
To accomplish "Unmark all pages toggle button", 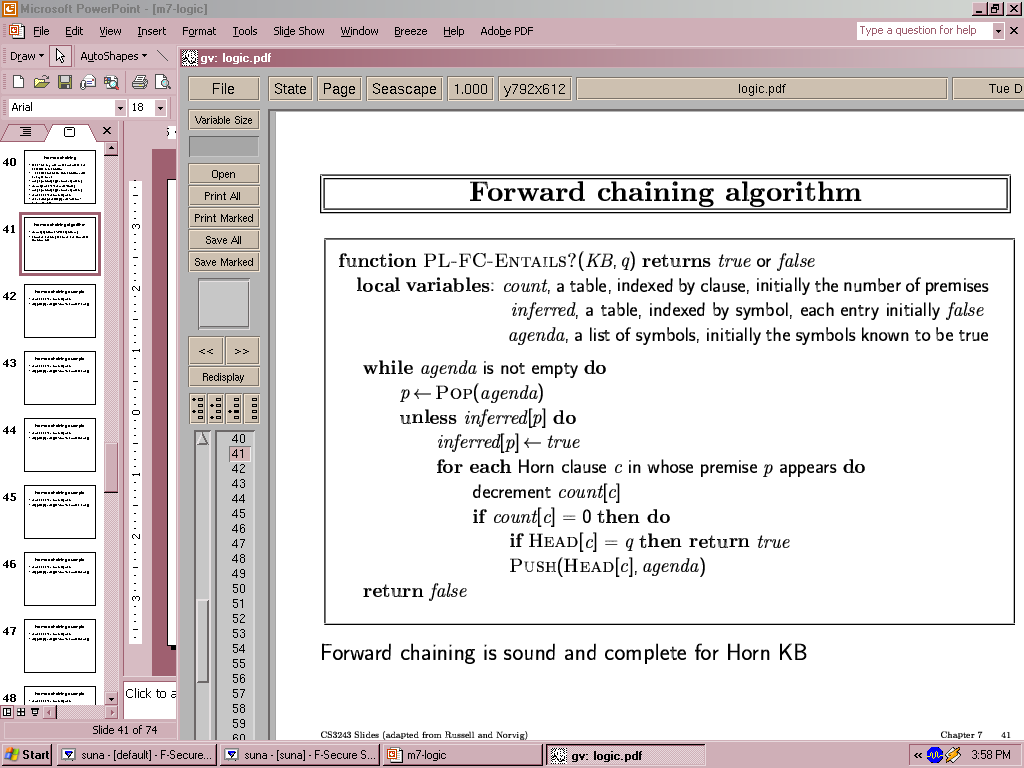I will pos(250,408).
